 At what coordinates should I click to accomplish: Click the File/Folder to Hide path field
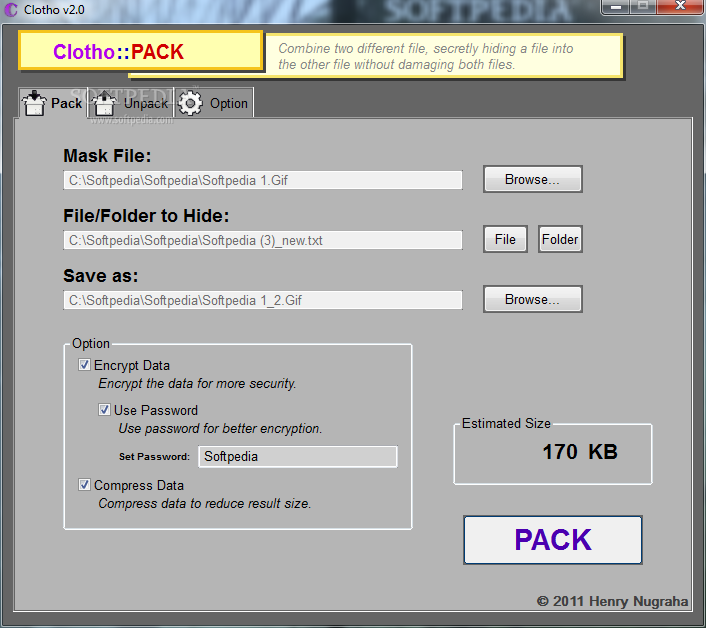click(263, 240)
